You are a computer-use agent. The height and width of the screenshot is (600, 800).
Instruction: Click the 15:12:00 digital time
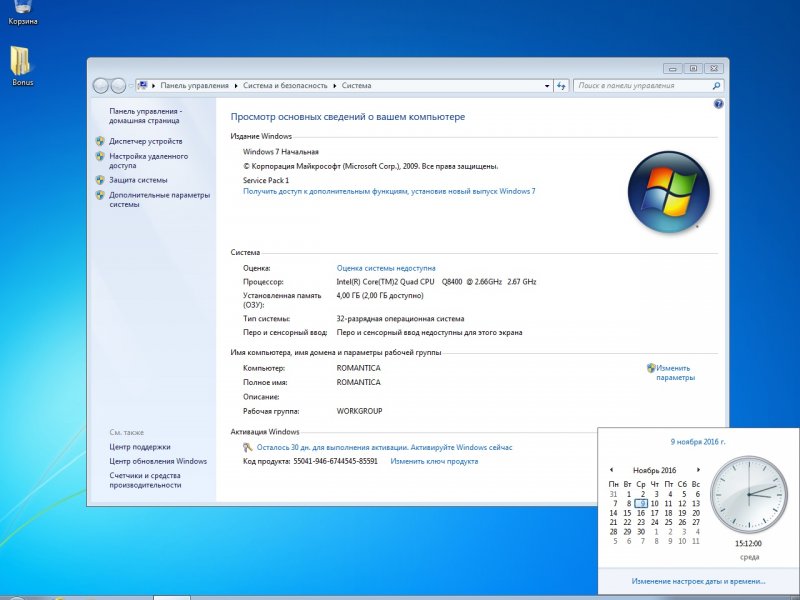(748, 543)
